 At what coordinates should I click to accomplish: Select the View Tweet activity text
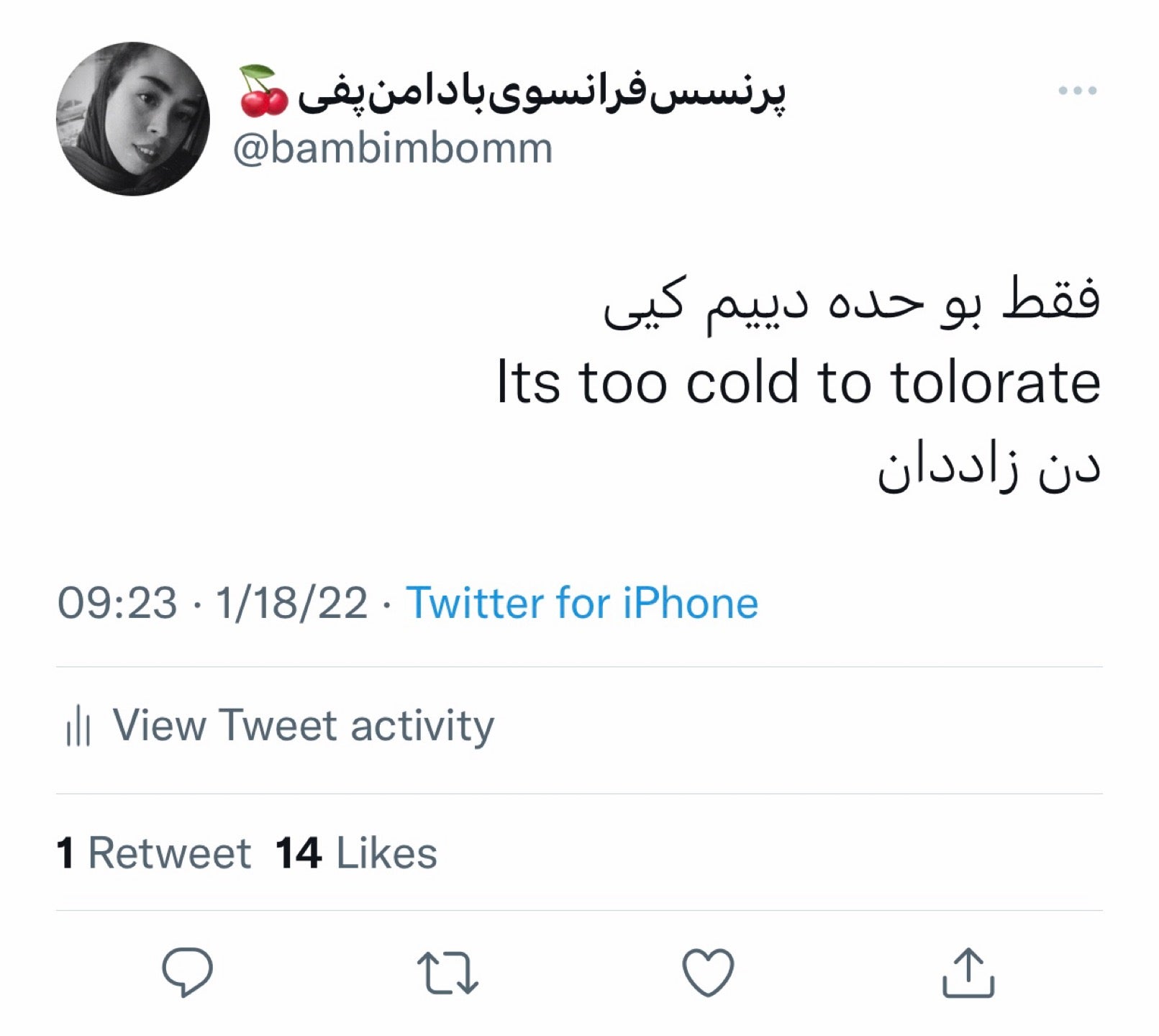[x=303, y=725]
